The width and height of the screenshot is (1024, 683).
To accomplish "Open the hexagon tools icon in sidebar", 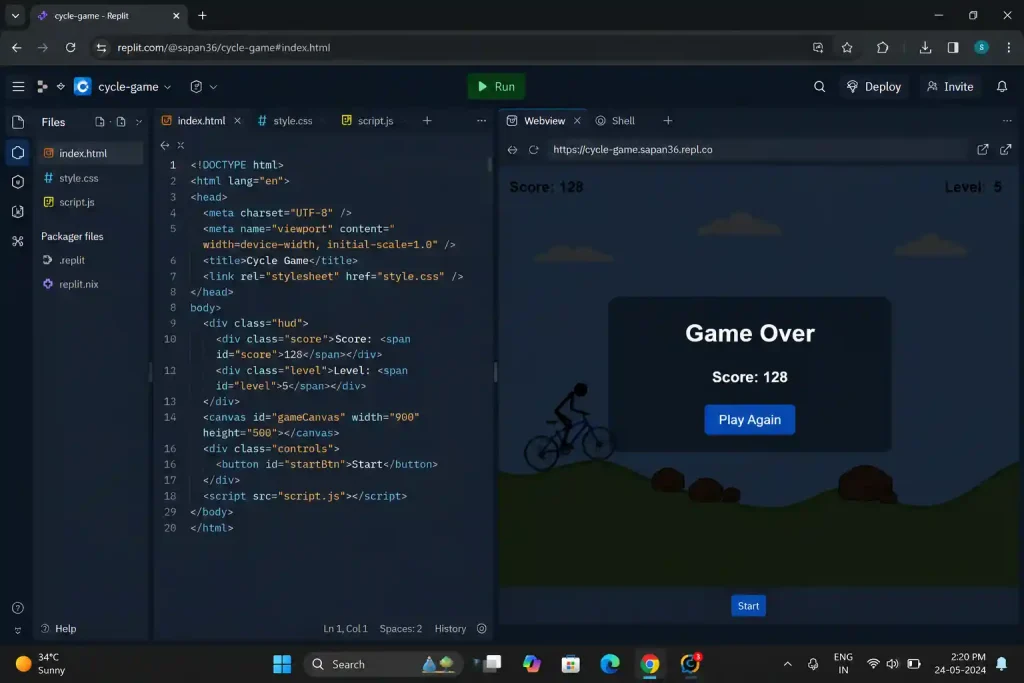I will pyautogui.click(x=18, y=153).
